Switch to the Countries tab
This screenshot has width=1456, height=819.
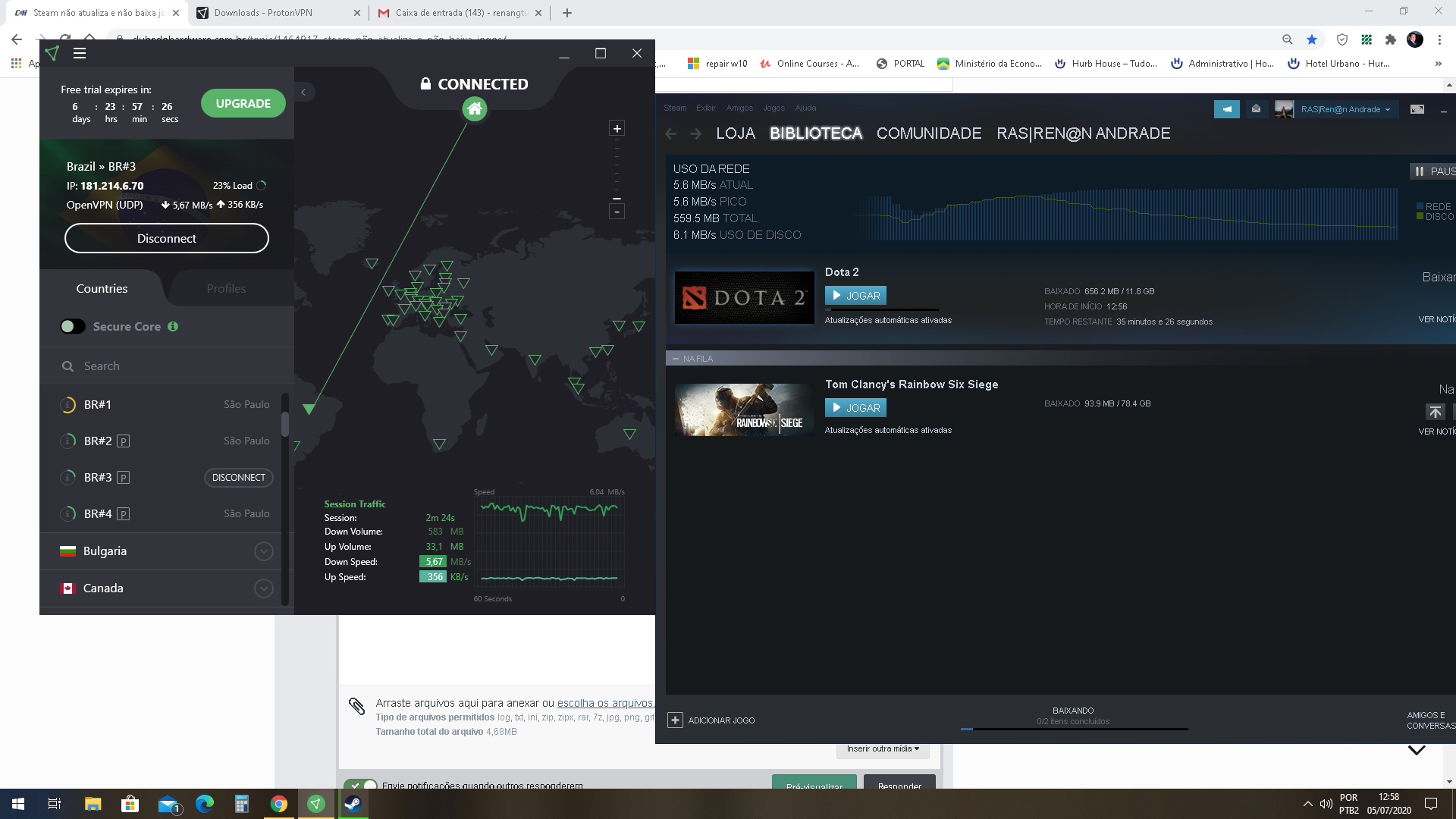[102, 288]
